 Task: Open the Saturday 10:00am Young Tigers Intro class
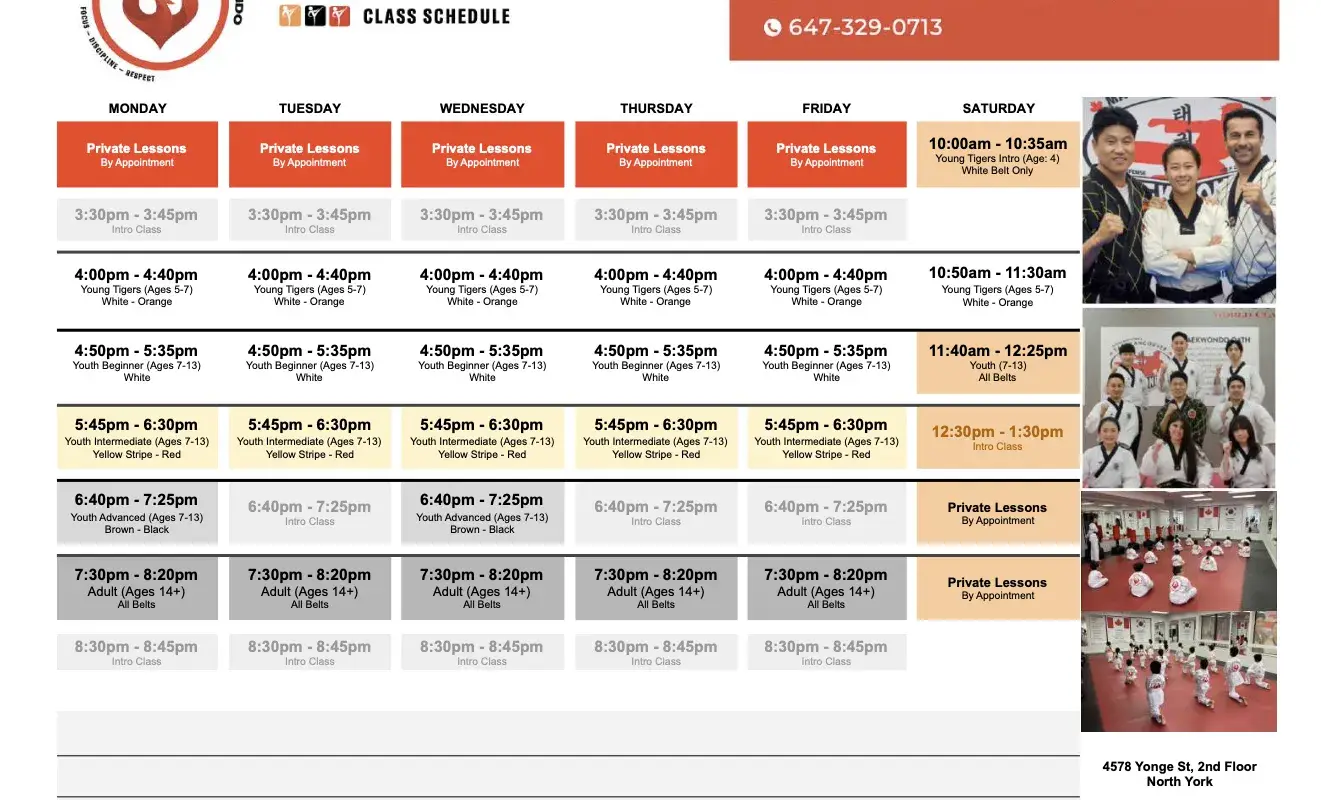[x=998, y=155]
